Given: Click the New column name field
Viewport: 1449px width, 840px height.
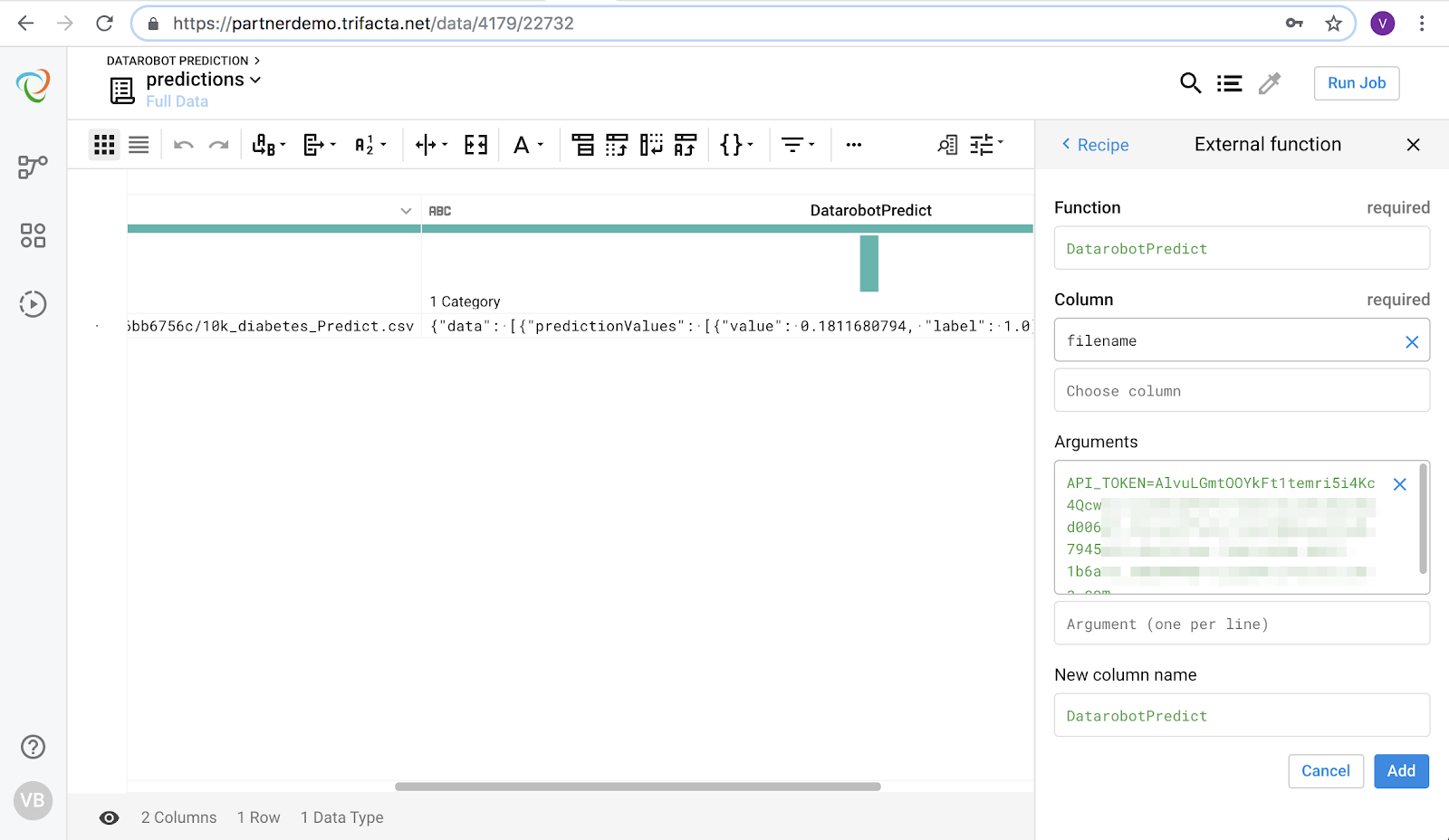Looking at the screenshot, I should click(x=1242, y=715).
